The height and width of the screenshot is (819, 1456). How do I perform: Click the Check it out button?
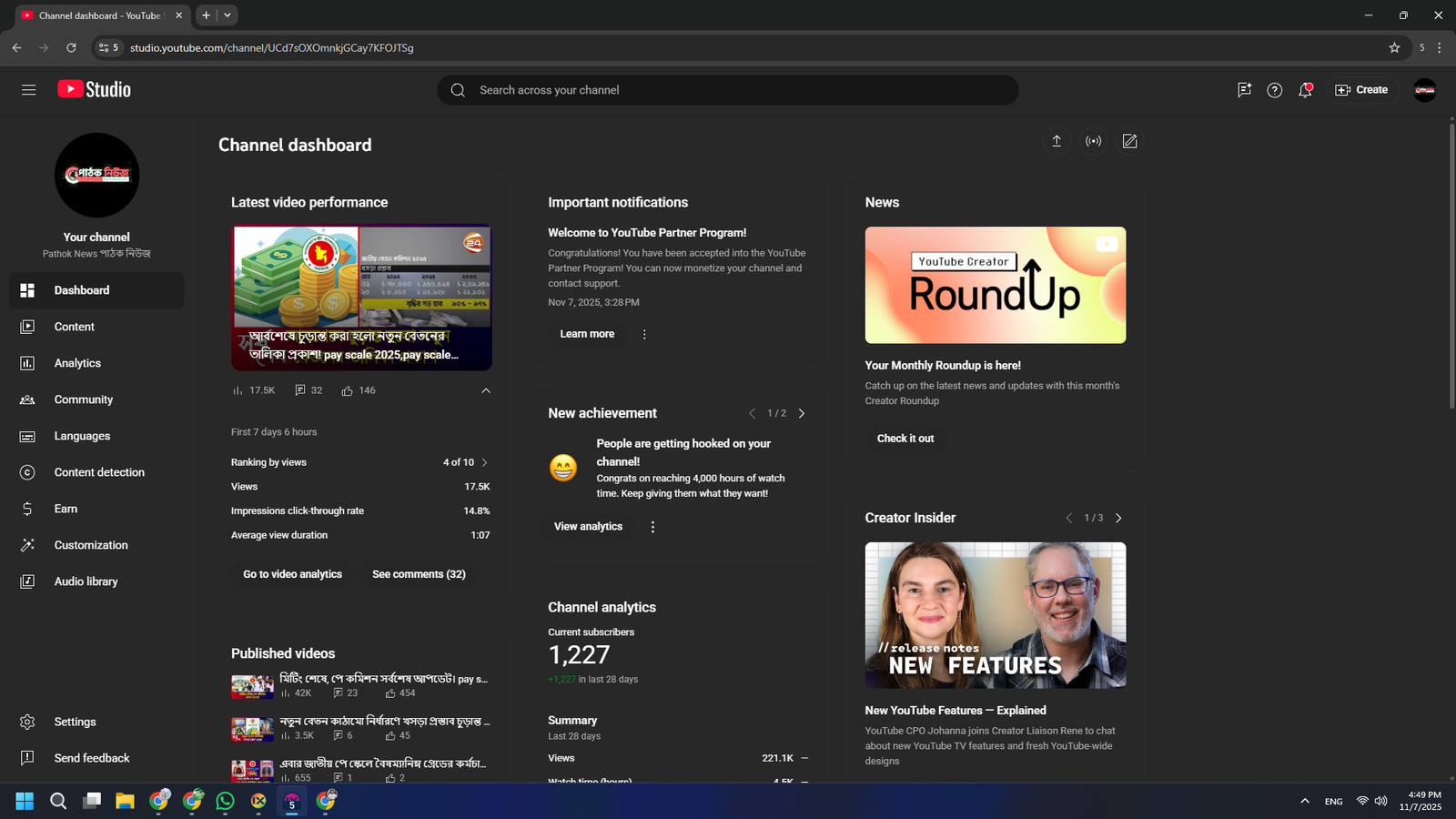pyautogui.click(x=905, y=439)
